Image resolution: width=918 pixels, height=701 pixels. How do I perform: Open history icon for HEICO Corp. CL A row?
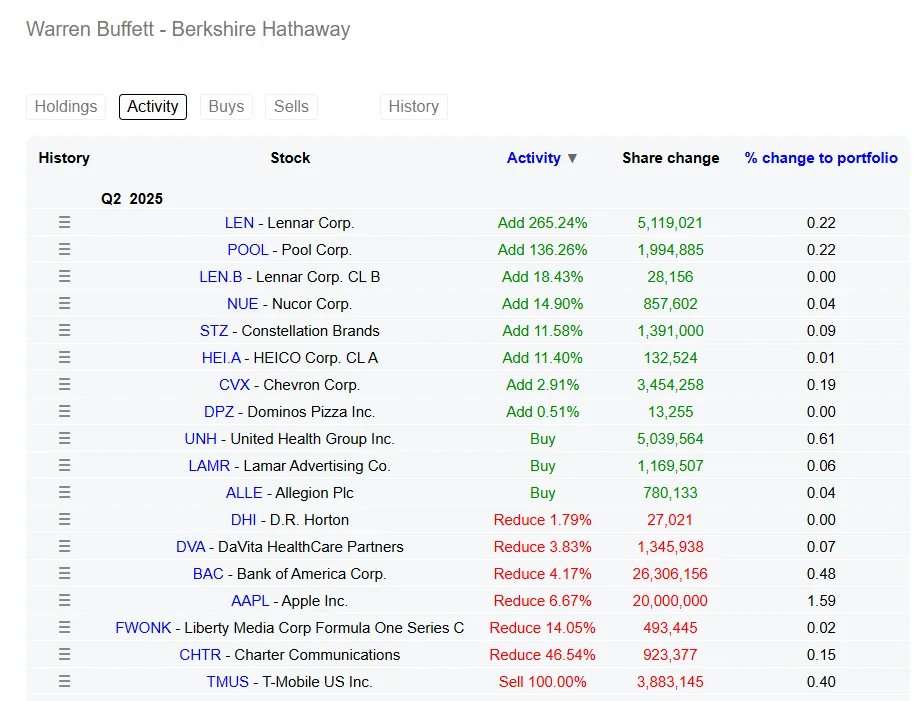click(x=64, y=357)
